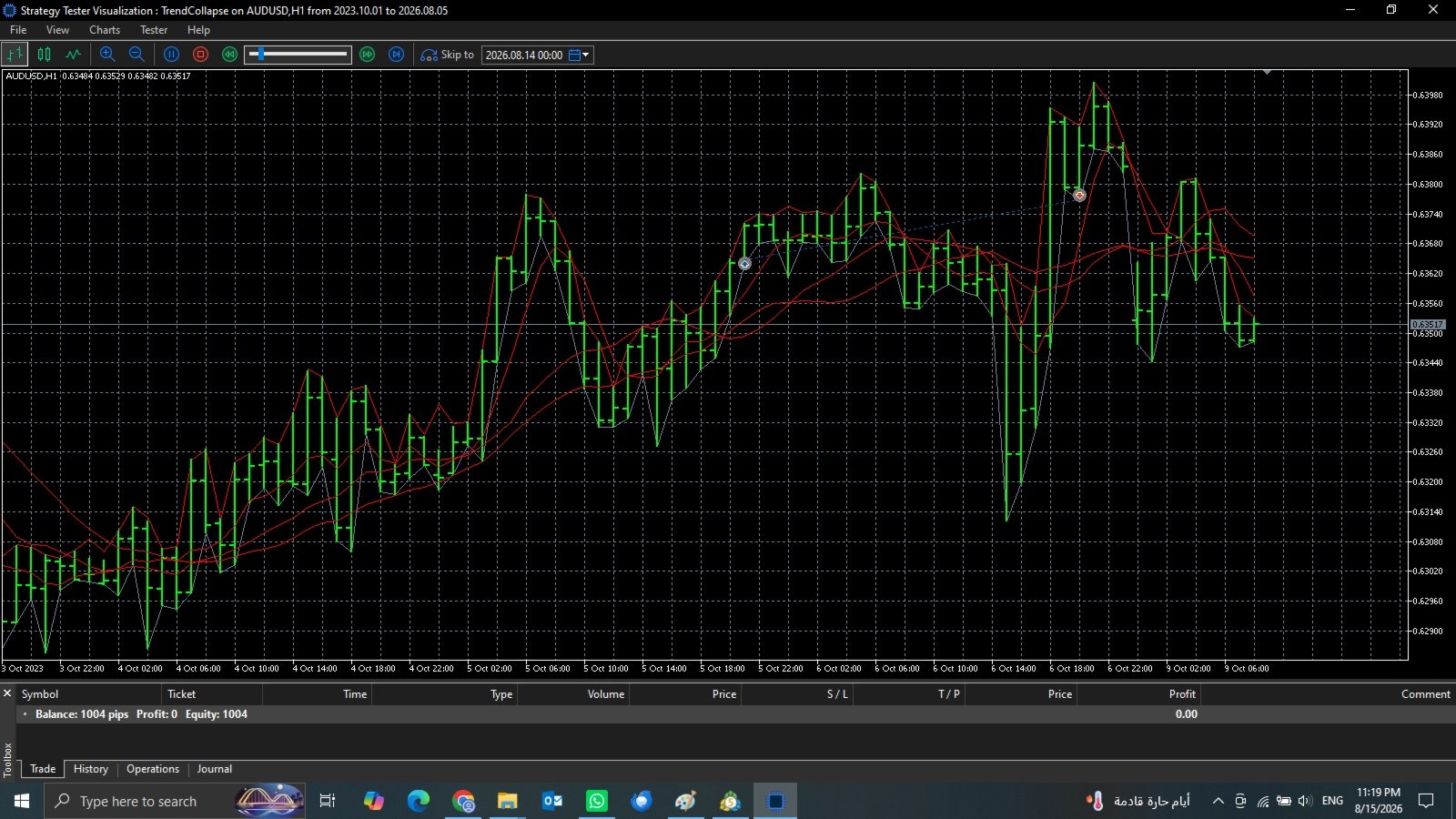Pause the strategy tester visualization

[x=171, y=55]
